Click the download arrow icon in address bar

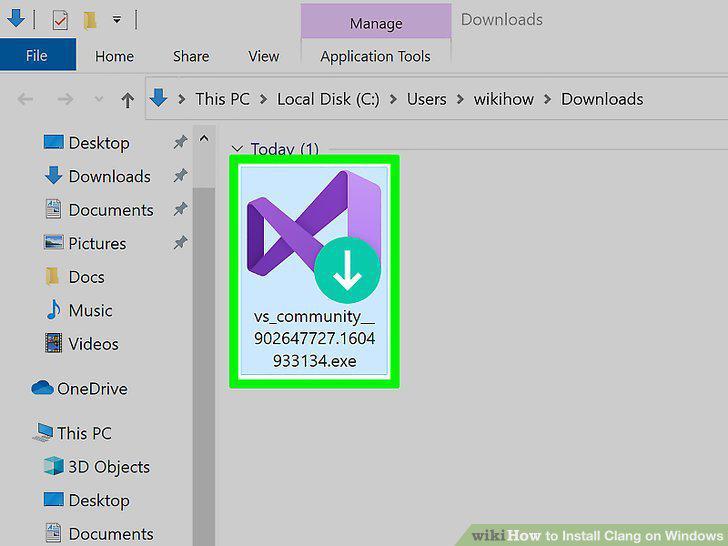pyautogui.click(x=158, y=98)
